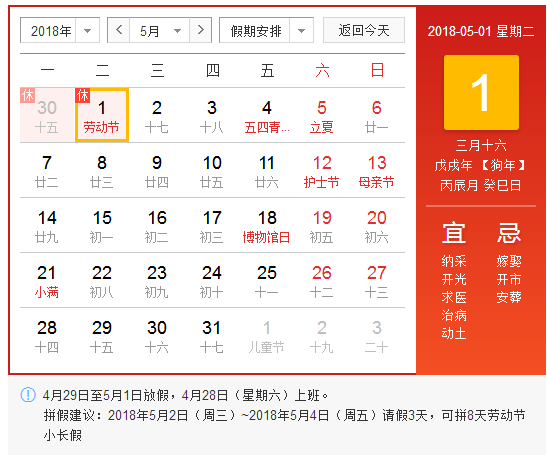Viewport: 547px width, 465px height.
Task: Select May 5 立夏
Action: (322, 115)
